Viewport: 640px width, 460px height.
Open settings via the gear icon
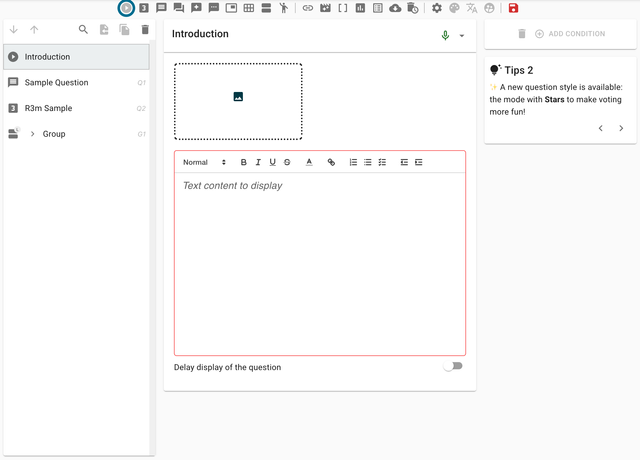437,8
